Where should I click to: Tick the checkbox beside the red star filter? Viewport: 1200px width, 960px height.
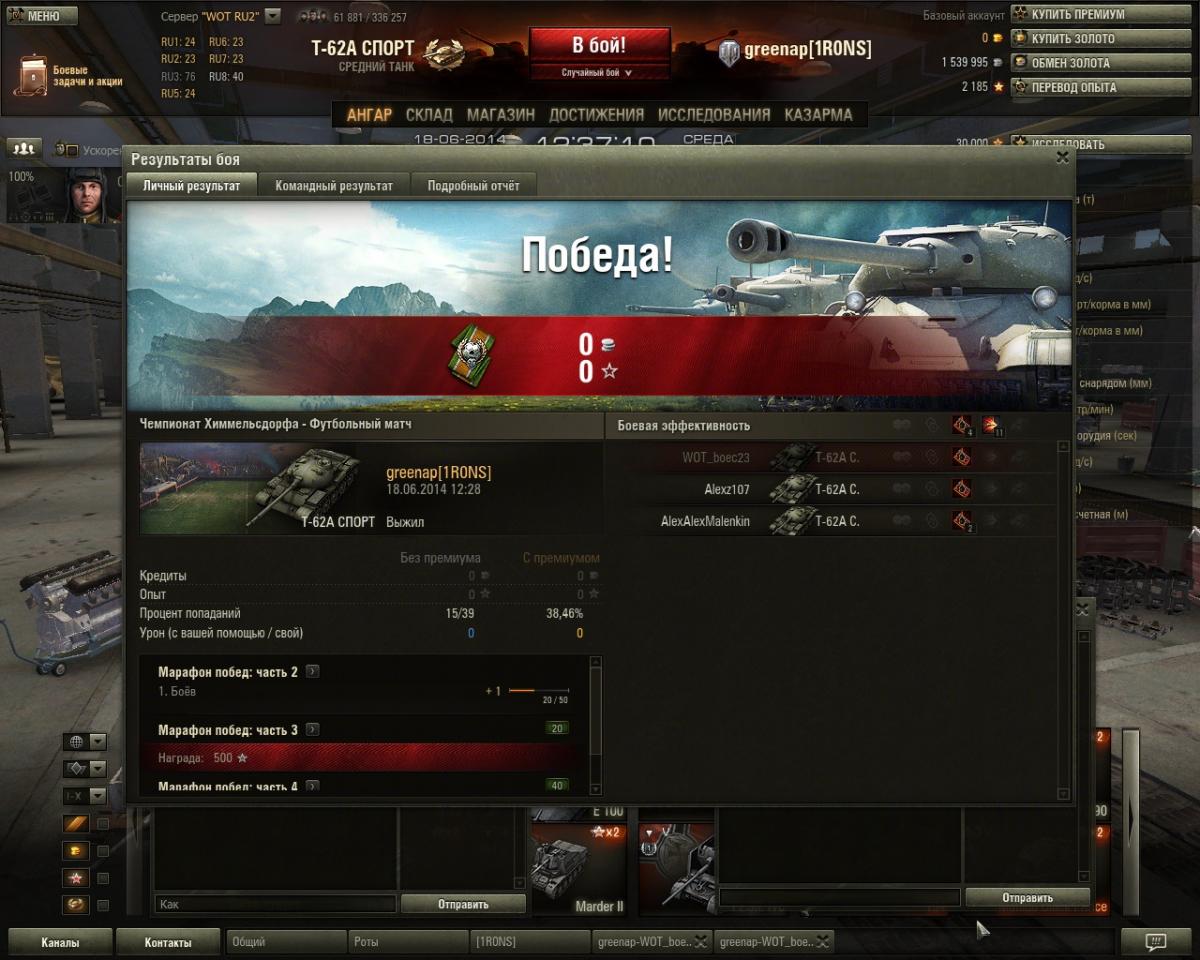[x=102, y=878]
